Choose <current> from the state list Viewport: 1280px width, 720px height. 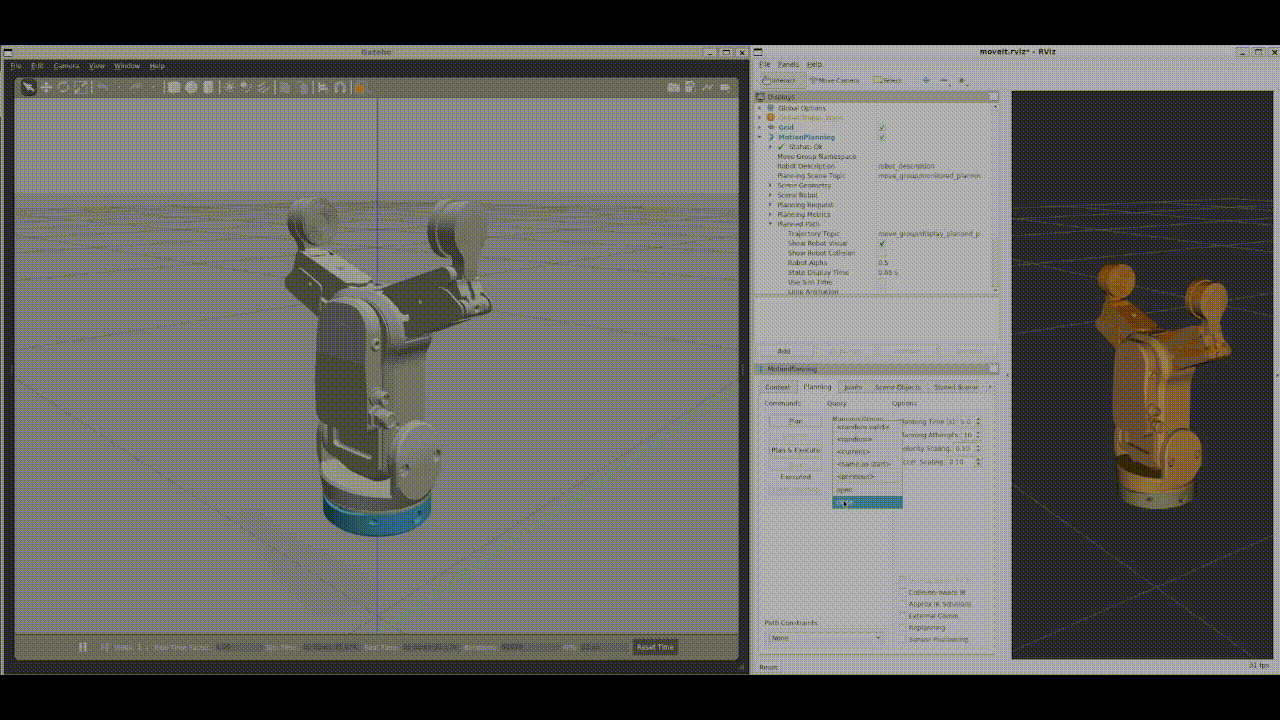[867, 452]
